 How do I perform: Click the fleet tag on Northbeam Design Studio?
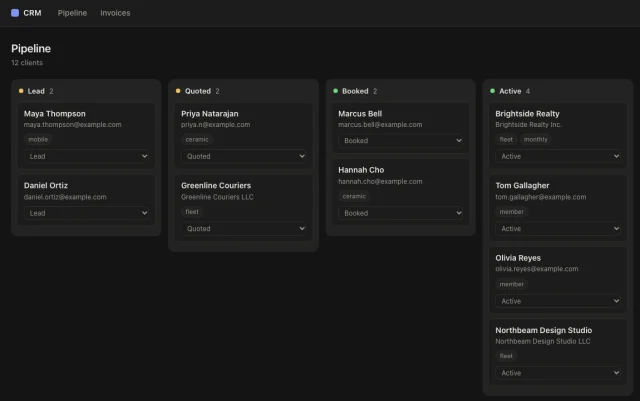point(506,356)
